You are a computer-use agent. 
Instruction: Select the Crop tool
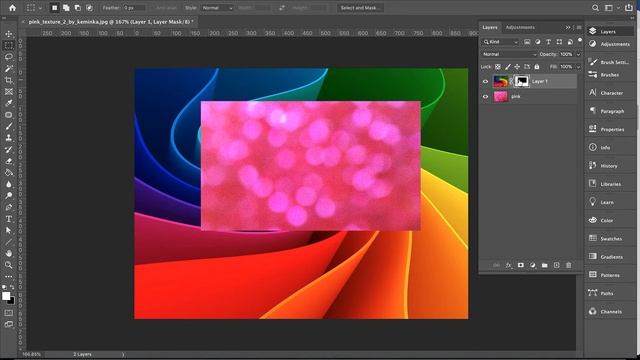coord(9,80)
